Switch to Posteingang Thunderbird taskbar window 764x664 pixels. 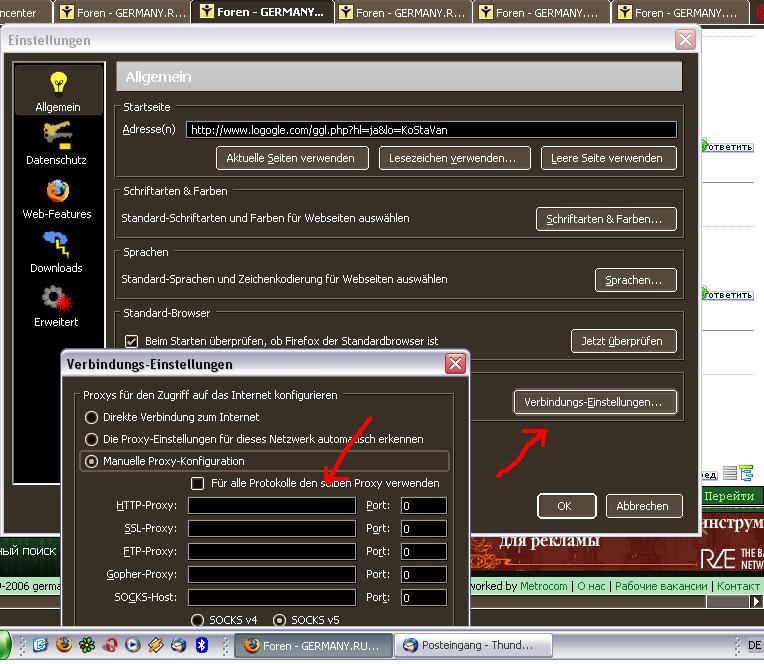pyautogui.click(x=468, y=646)
